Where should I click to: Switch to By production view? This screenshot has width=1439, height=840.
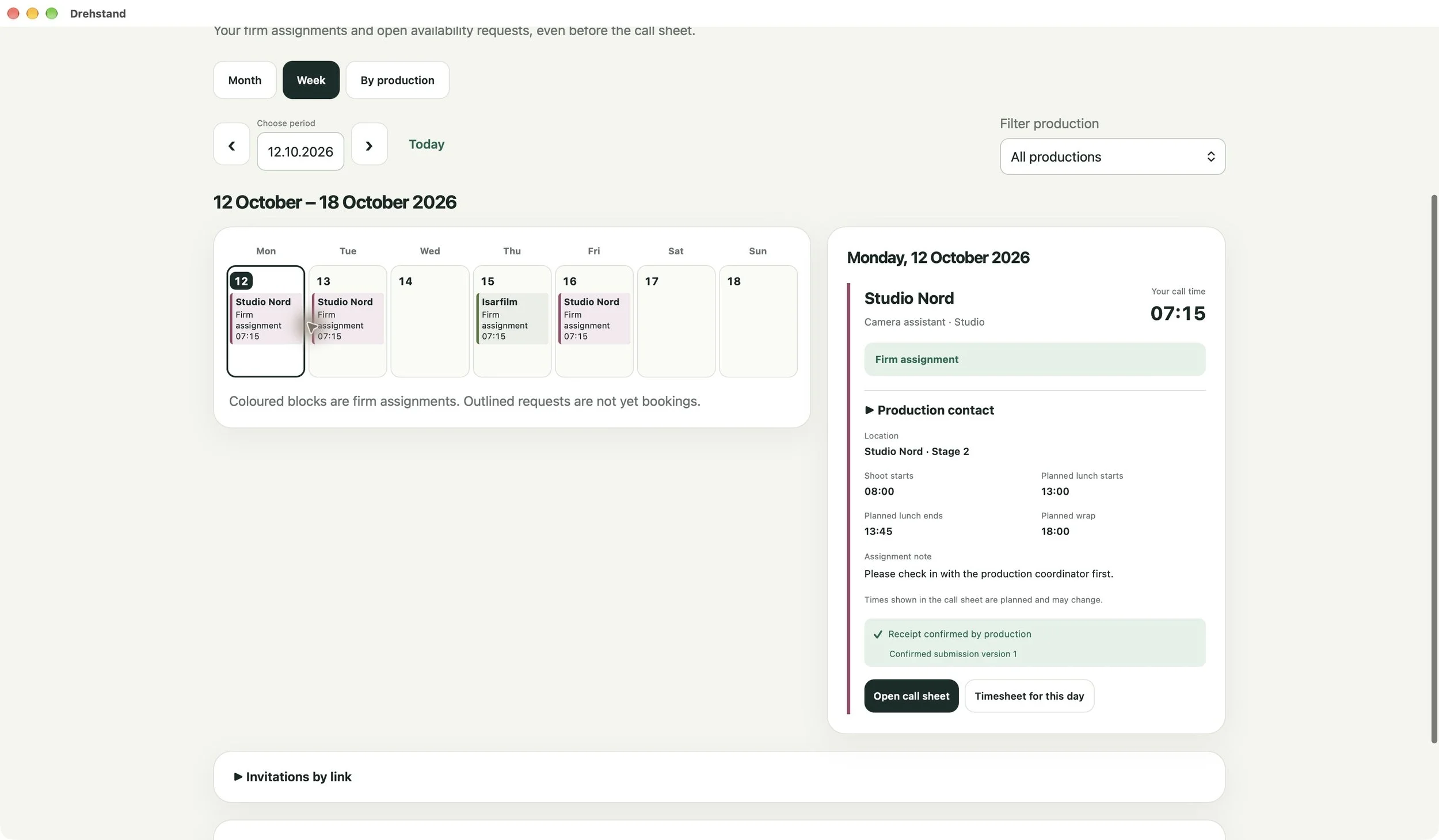click(x=397, y=80)
